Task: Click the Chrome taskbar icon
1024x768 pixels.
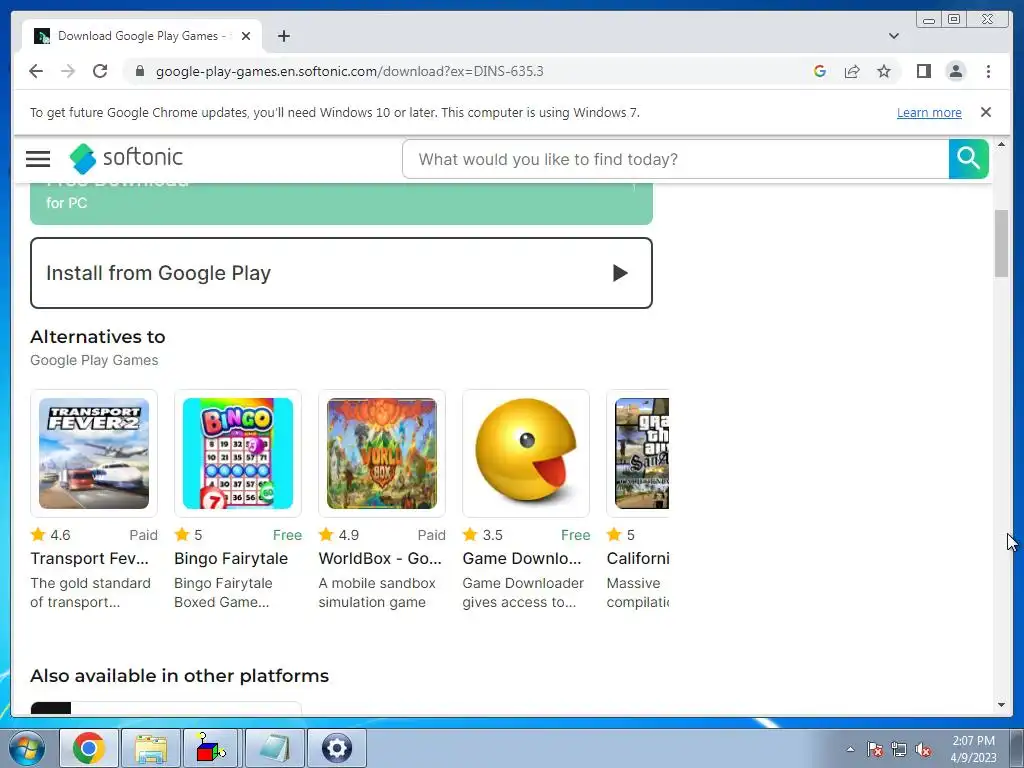Action: (x=89, y=748)
